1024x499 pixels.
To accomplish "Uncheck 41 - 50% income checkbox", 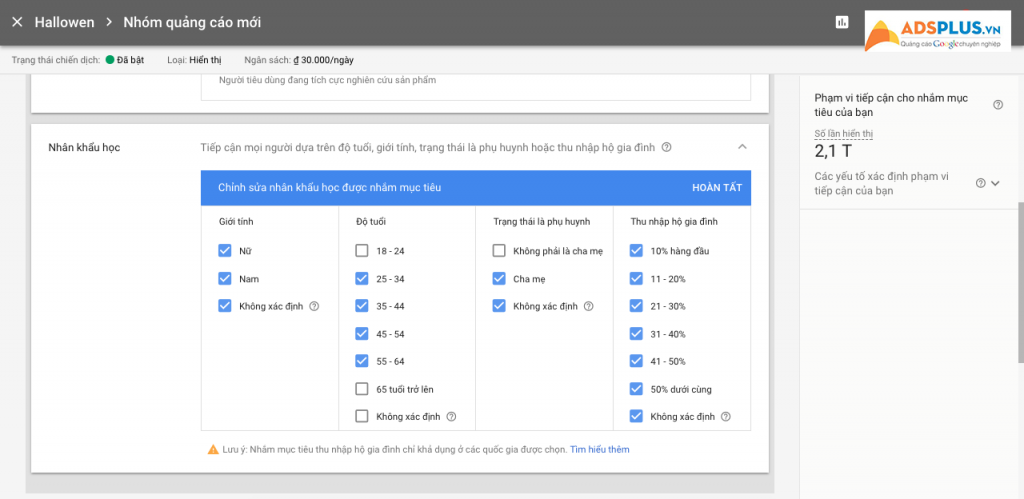I will coord(636,361).
